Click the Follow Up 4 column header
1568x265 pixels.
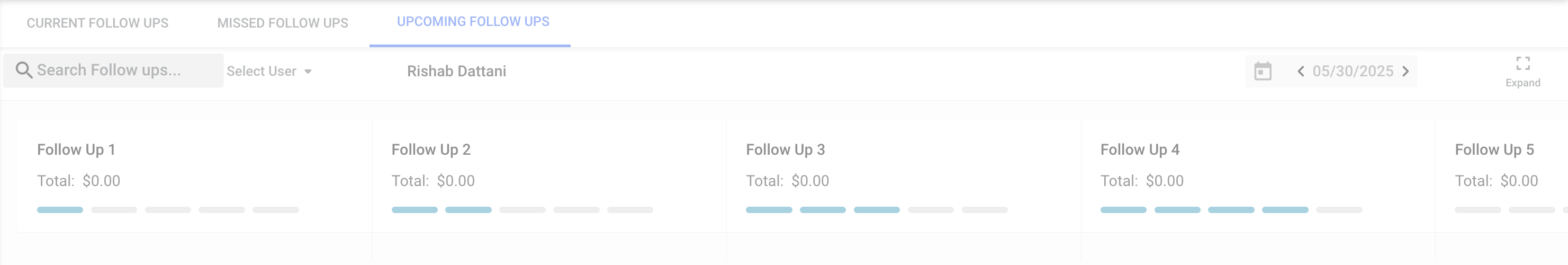(1140, 150)
